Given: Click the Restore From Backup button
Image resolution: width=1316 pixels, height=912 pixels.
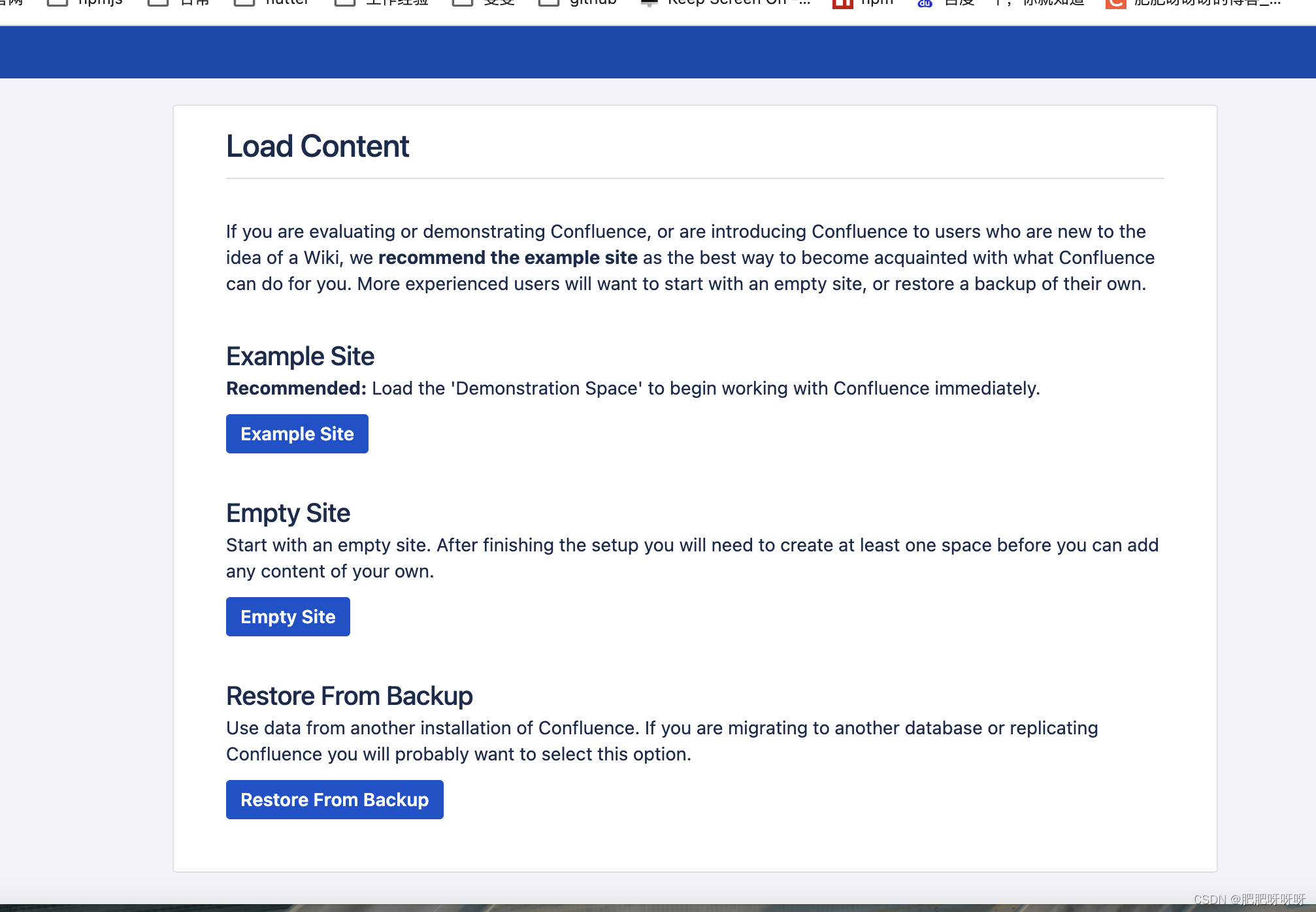Looking at the screenshot, I should (335, 800).
